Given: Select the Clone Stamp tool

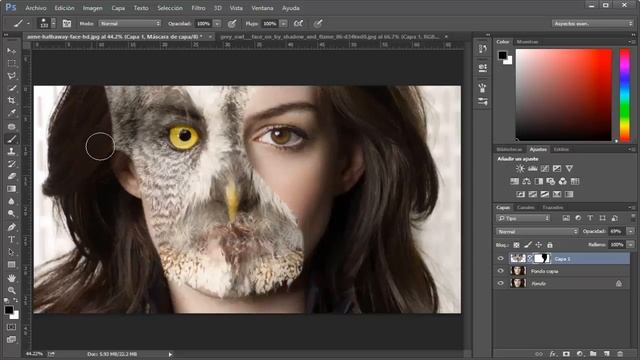Looking at the screenshot, I should point(11,151).
